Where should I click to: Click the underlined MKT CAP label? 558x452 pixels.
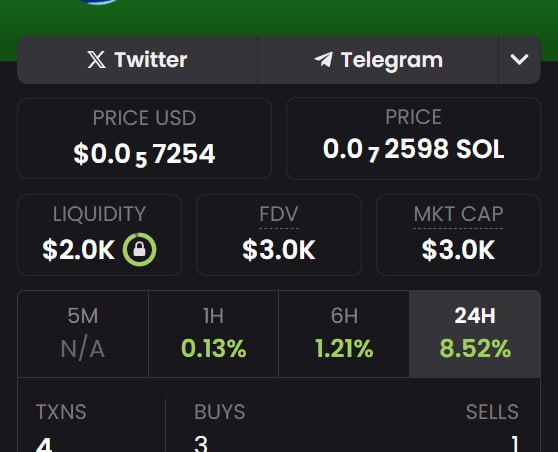coord(458,214)
